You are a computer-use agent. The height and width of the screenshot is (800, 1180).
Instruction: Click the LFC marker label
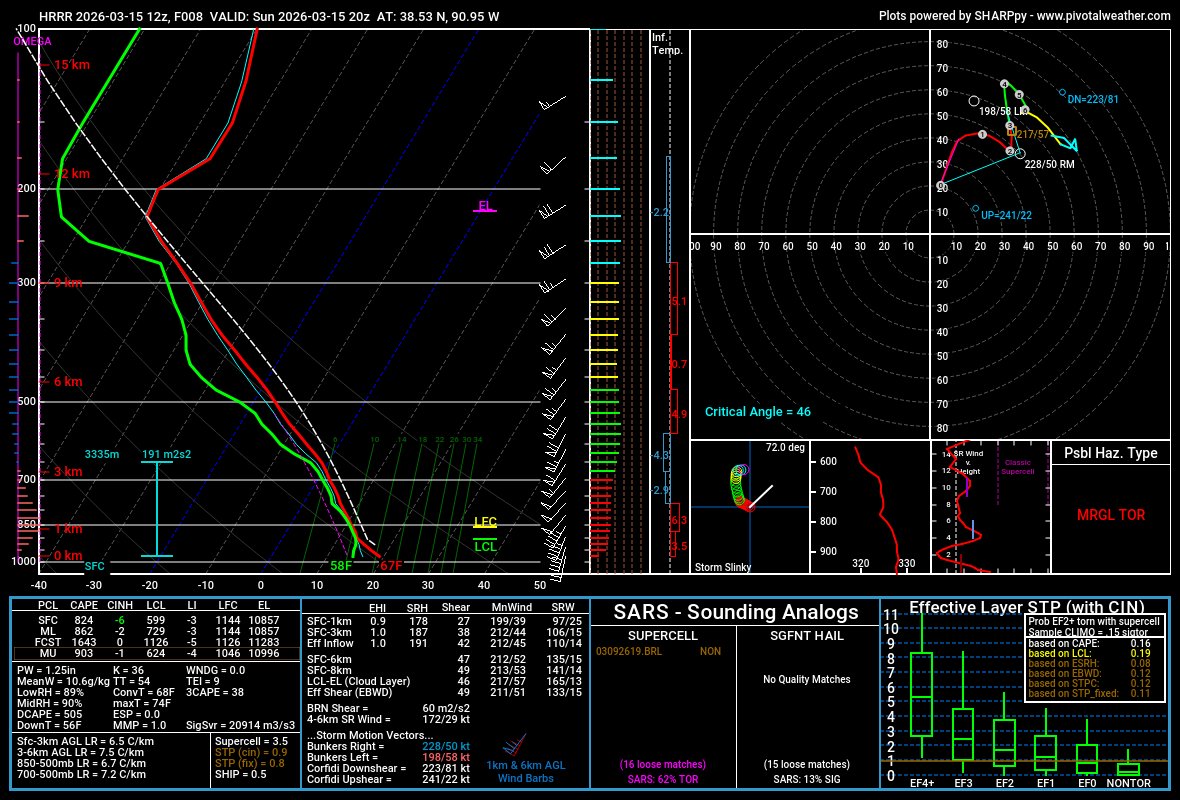click(483, 523)
